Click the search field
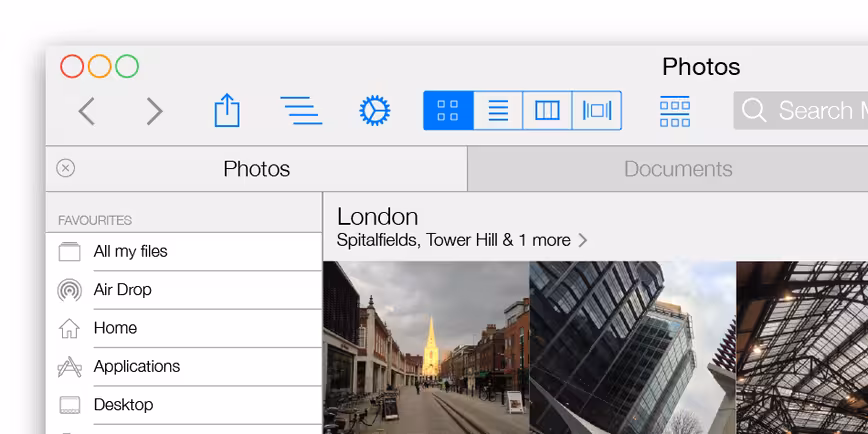The image size is (868, 434). click(x=800, y=110)
